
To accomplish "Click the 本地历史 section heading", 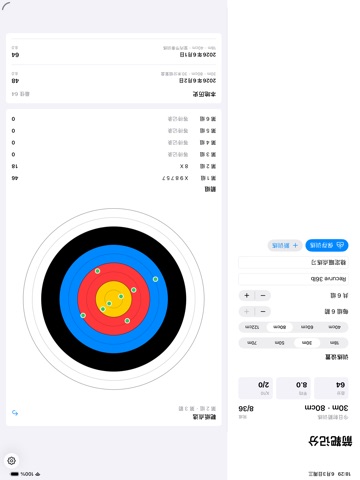I will click(204, 94).
